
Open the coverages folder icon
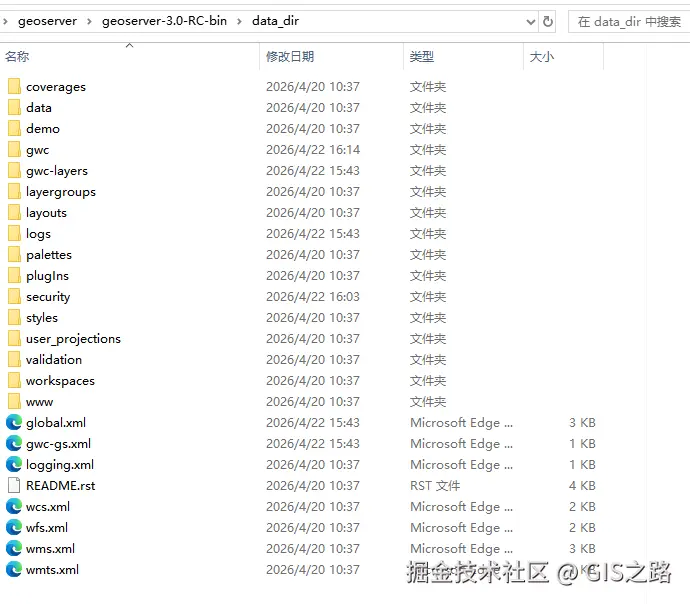coord(14,87)
